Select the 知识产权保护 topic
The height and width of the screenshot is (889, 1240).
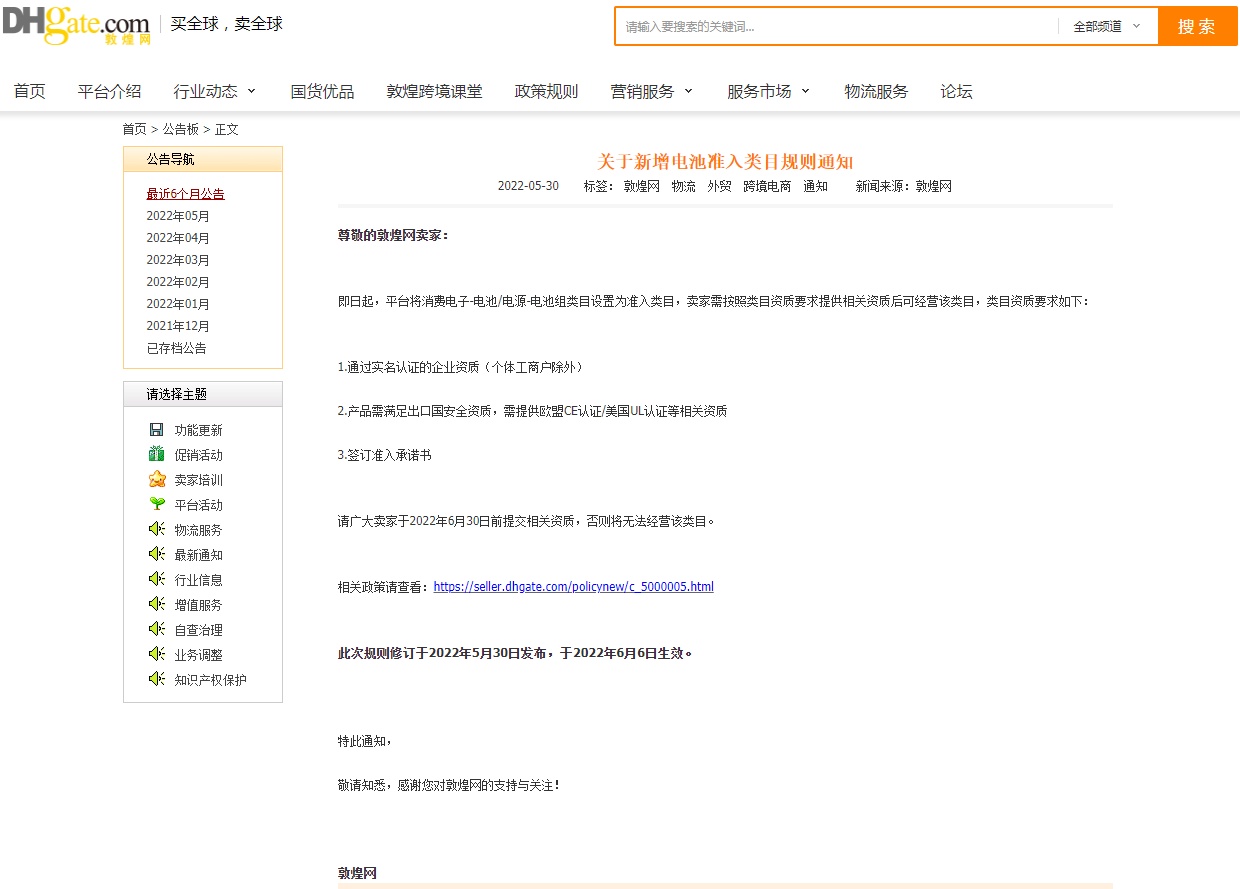pyautogui.click(x=211, y=680)
